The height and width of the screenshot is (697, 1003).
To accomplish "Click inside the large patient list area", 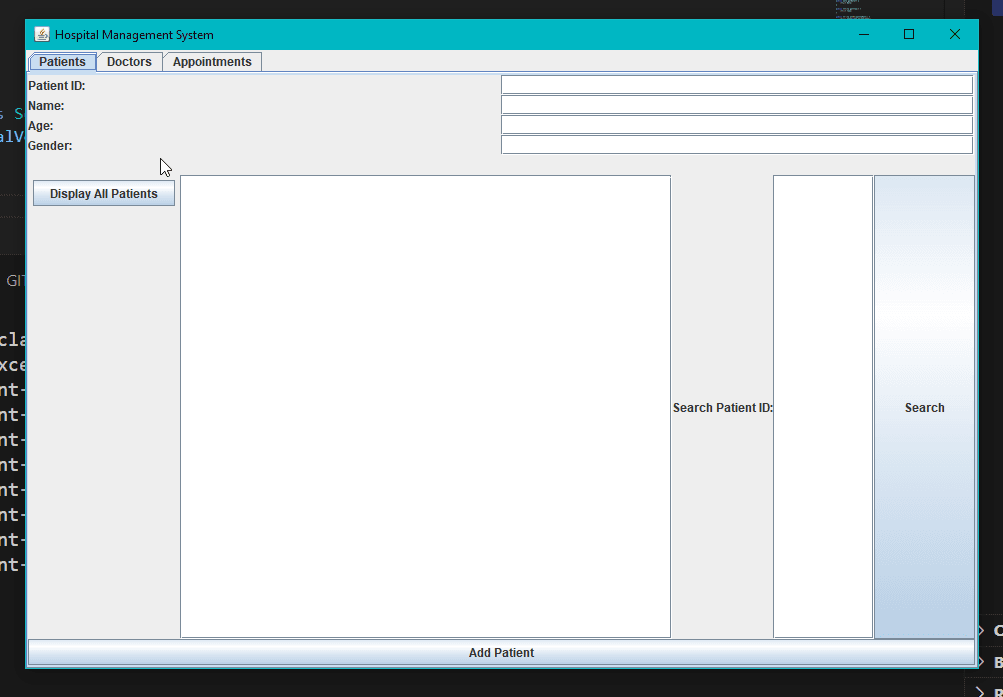I will click(425, 406).
